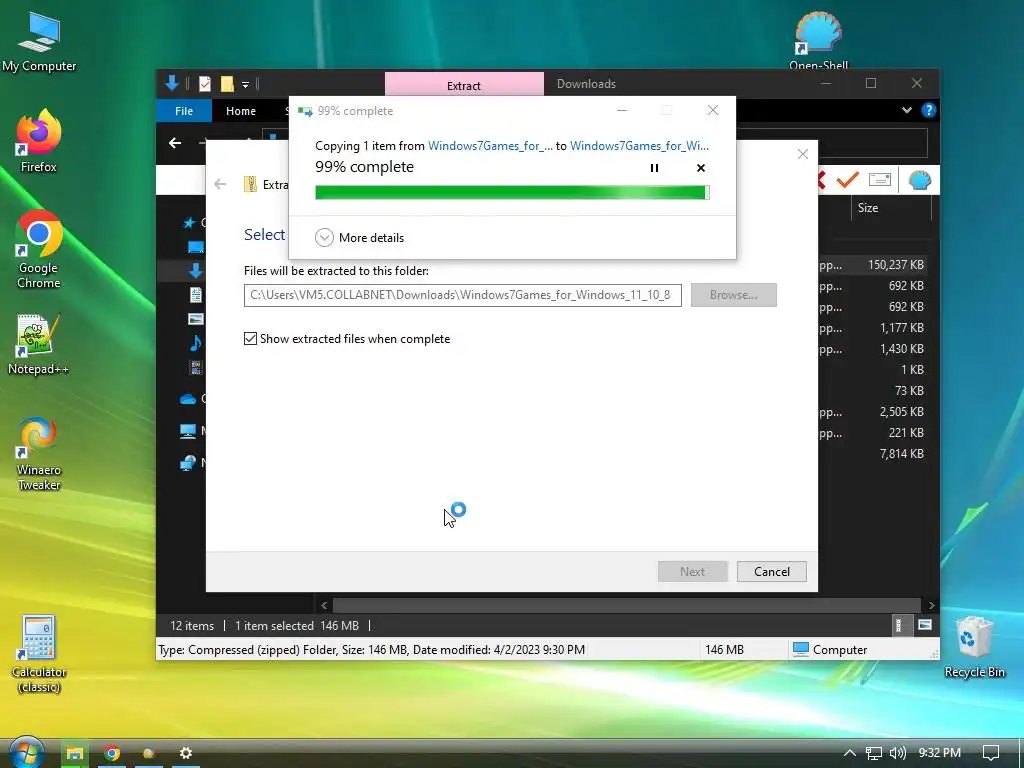Open My Computer desktop icon
This screenshot has width=1024, height=768.
(39, 41)
